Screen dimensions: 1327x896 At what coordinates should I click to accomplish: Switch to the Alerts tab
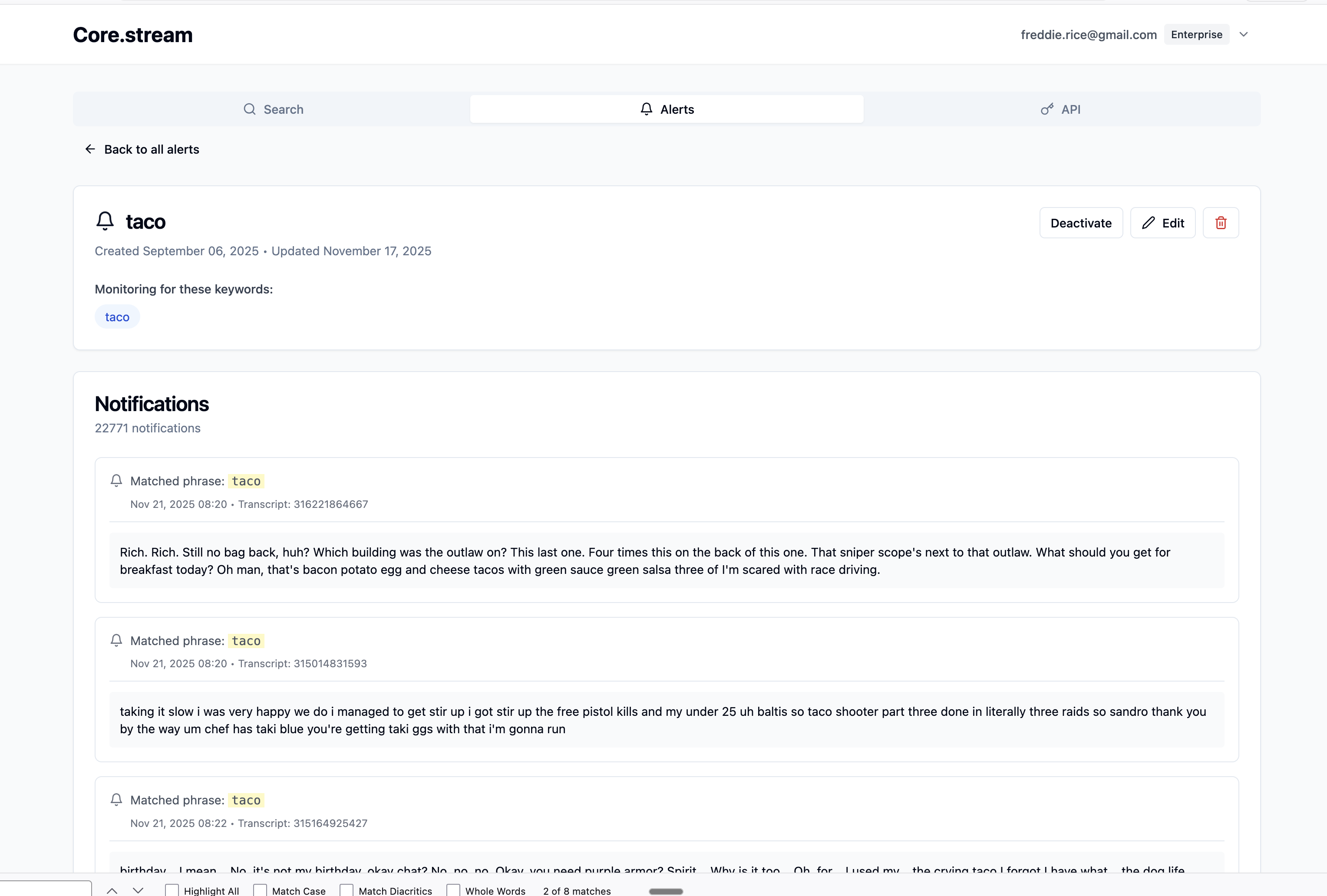(x=667, y=109)
